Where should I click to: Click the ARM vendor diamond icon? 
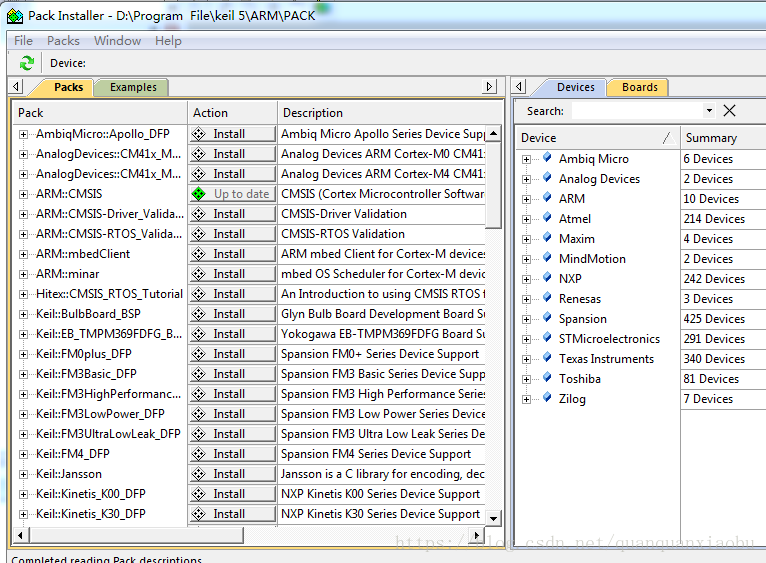[547, 198]
